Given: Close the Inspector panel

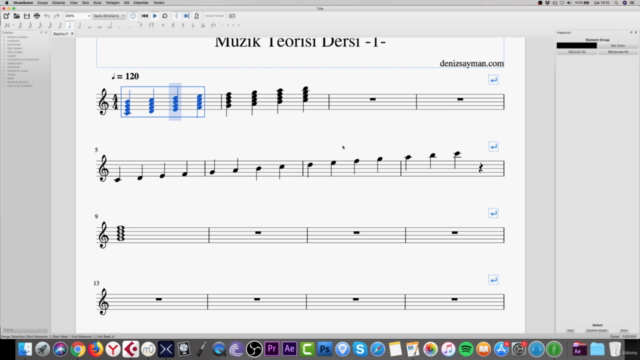Looking at the screenshot, I should click(x=636, y=32).
